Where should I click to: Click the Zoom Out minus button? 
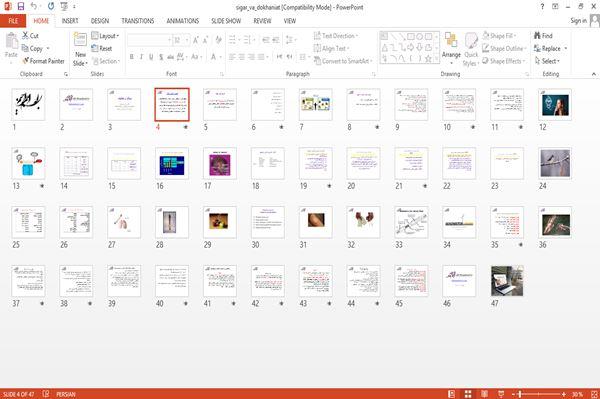pyautogui.click(x=514, y=394)
